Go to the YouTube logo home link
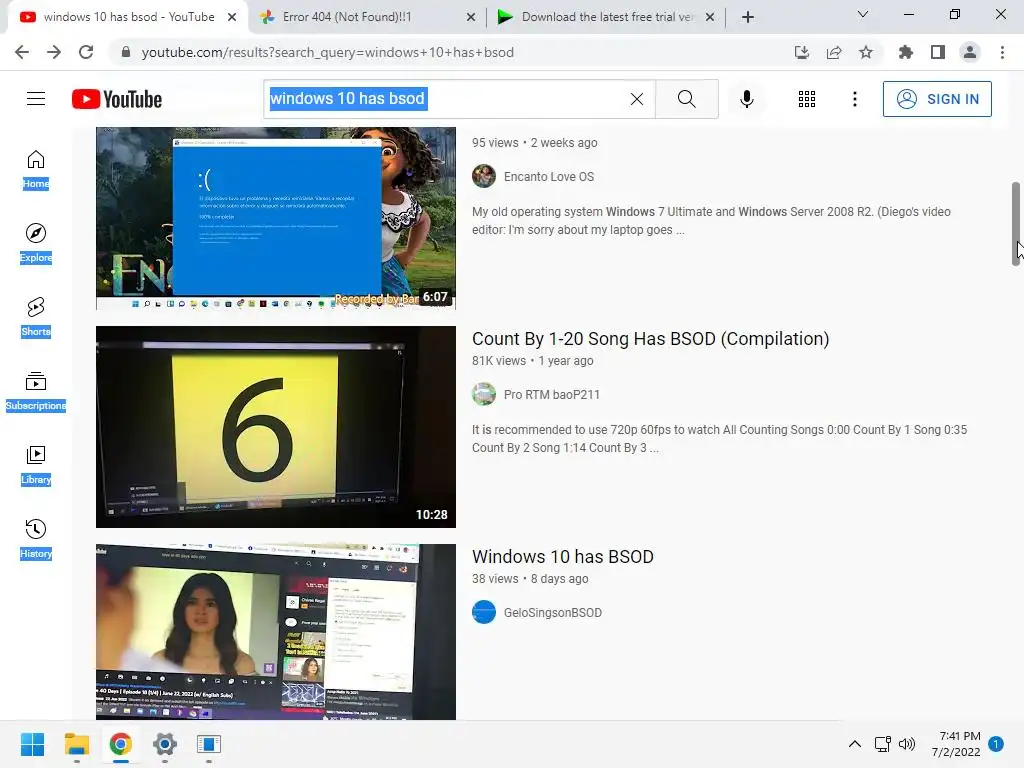The image size is (1024, 768). tap(117, 99)
